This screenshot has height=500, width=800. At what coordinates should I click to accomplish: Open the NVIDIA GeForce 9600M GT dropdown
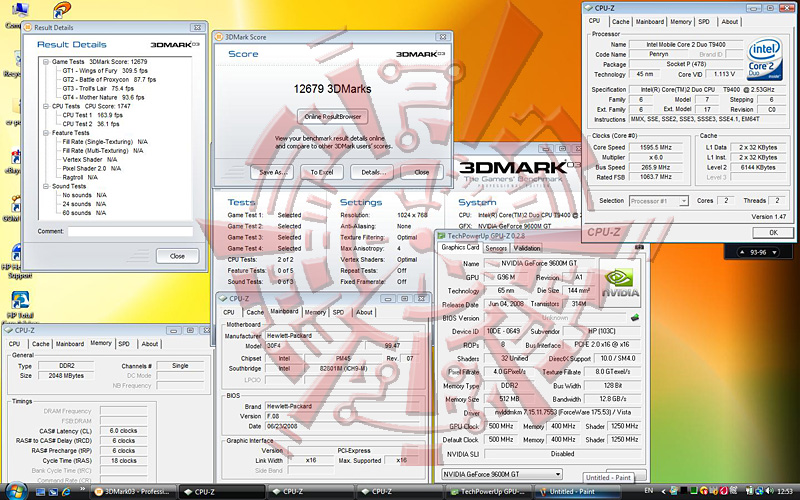(x=558, y=474)
